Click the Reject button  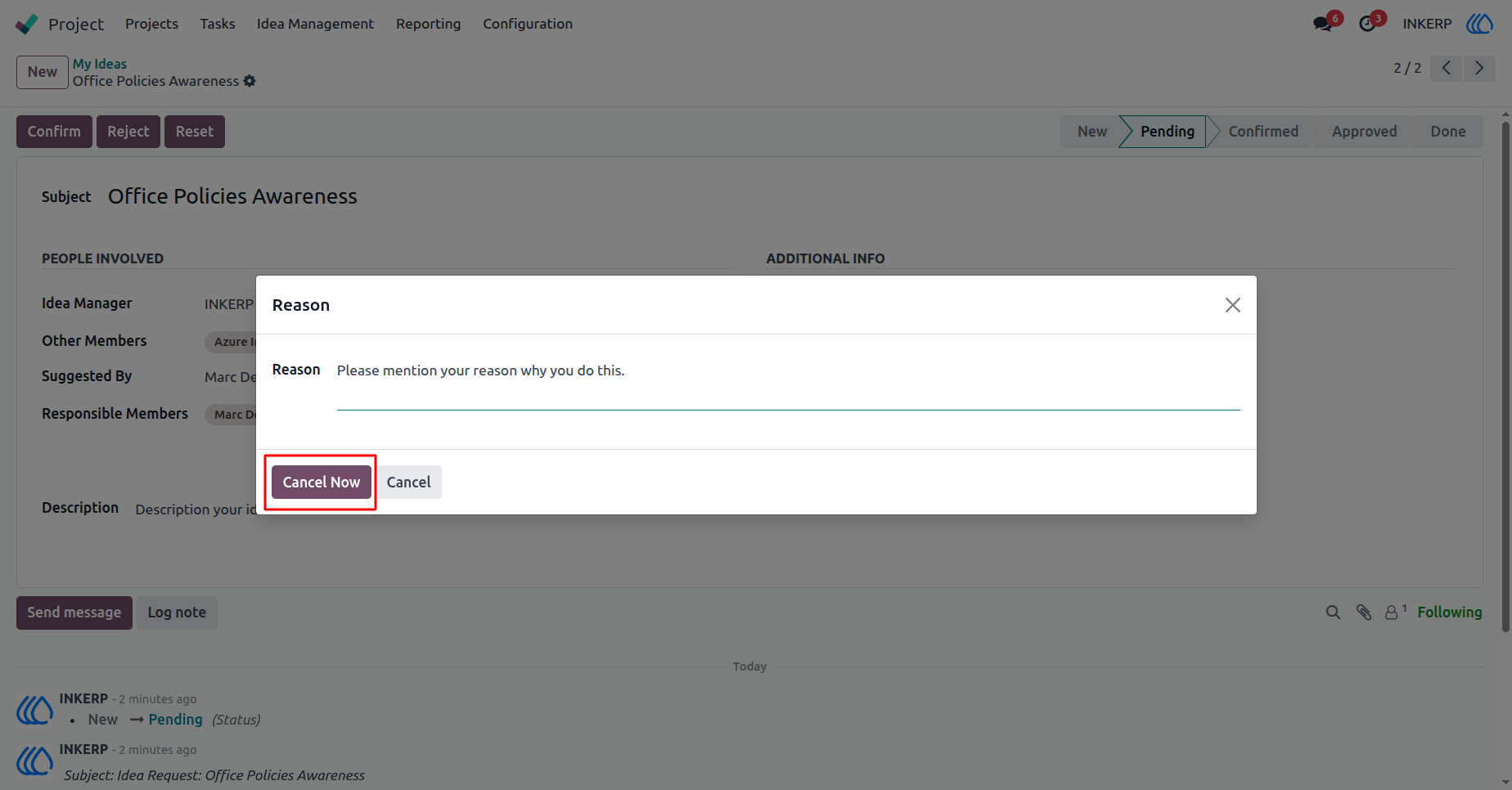128,132
